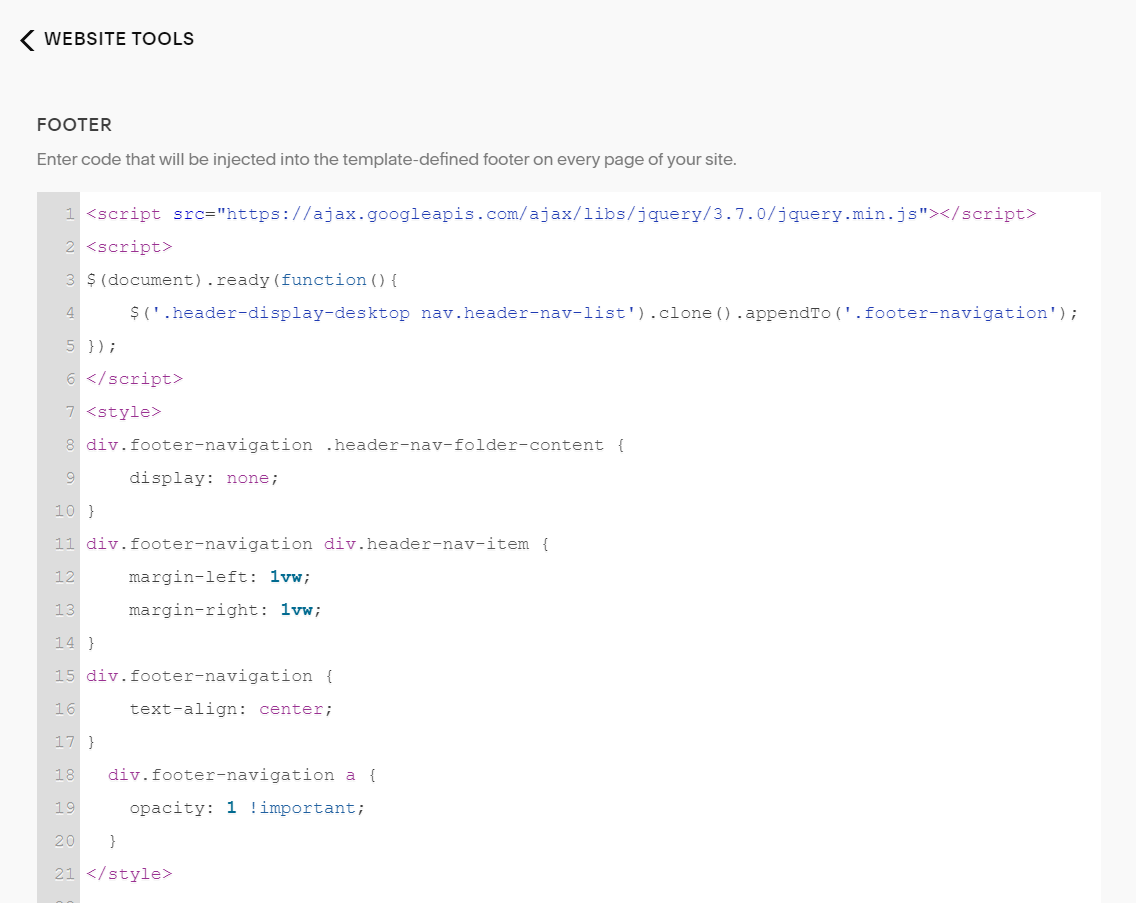Viewport: 1136px width, 903px height.
Task: Click the document ready function line
Action: point(242,280)
